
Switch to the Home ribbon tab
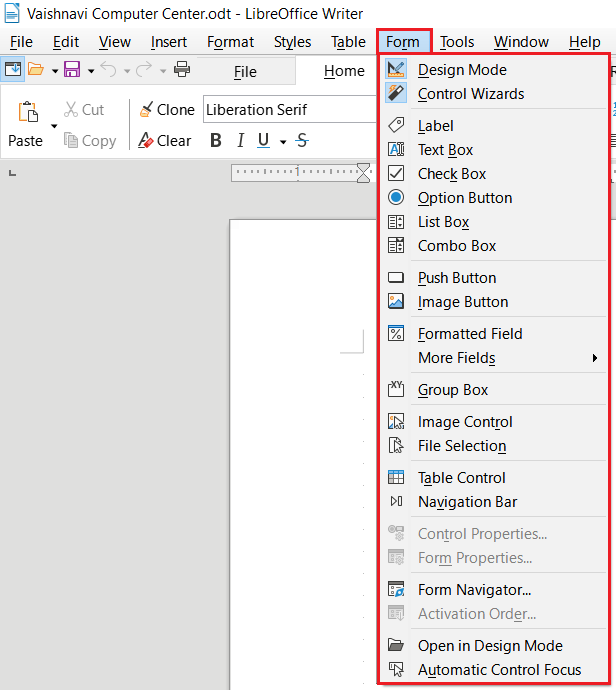344,70
